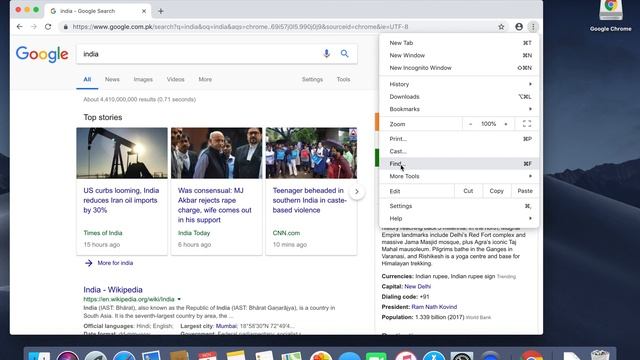Go back using the browser back arrow

[20, 27]
